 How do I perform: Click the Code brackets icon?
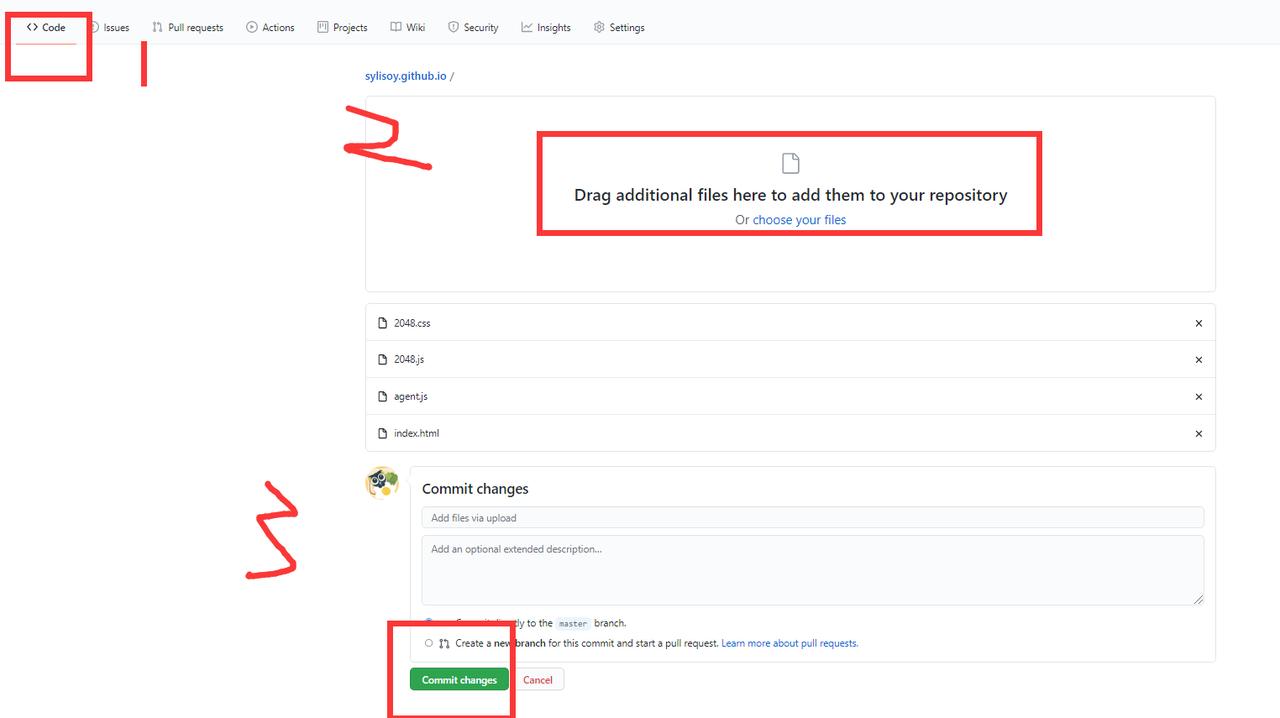[x=32, y=27]
